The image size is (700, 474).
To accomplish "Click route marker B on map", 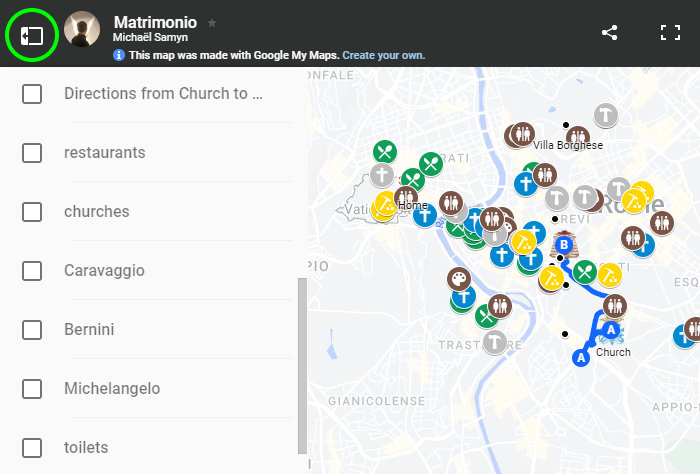I will click(x=564, y=244).
